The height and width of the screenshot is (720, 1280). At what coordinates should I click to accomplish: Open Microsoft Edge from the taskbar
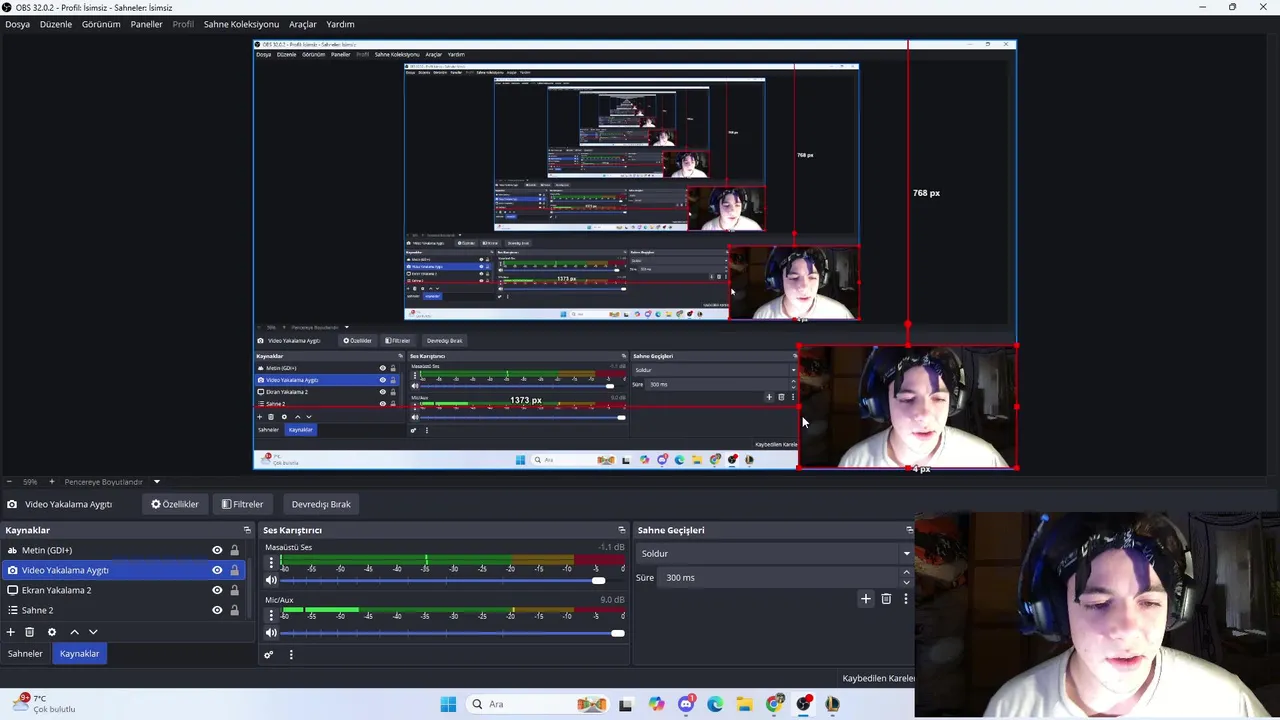(x=715, y=704)
